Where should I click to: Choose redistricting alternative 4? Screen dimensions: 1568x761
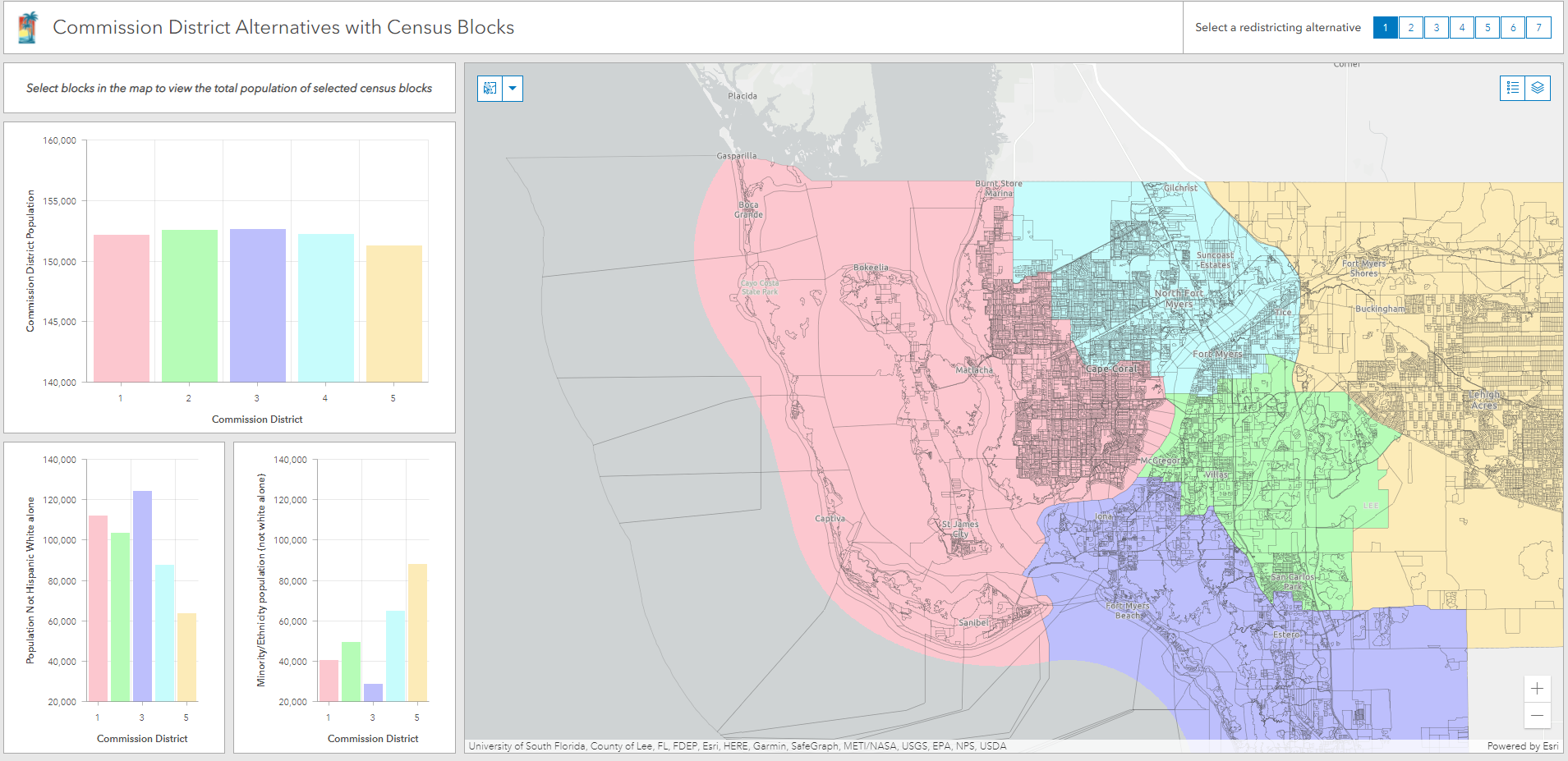[1461, 28]
